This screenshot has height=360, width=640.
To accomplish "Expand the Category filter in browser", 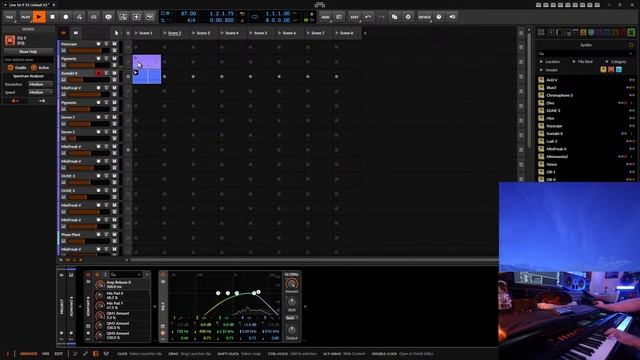I will pos(616,62).
